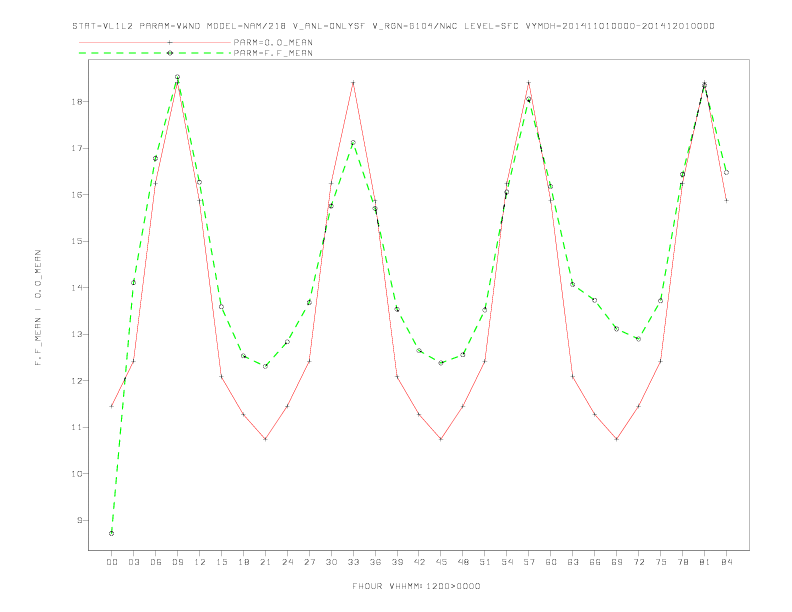The height and width of the screenshot is (612, 792).
Task: Click x-axis tick label 00
Action: pos(112,562)
